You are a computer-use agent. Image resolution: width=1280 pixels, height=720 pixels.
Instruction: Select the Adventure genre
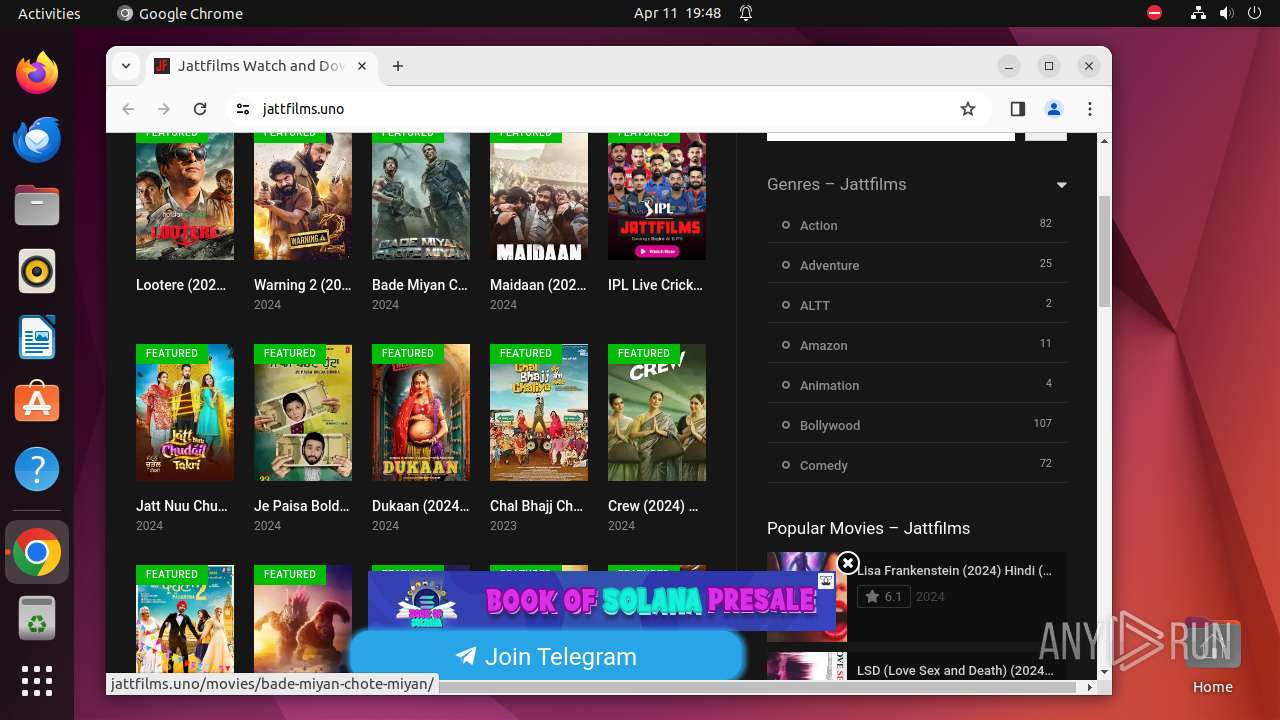(829, 266)
